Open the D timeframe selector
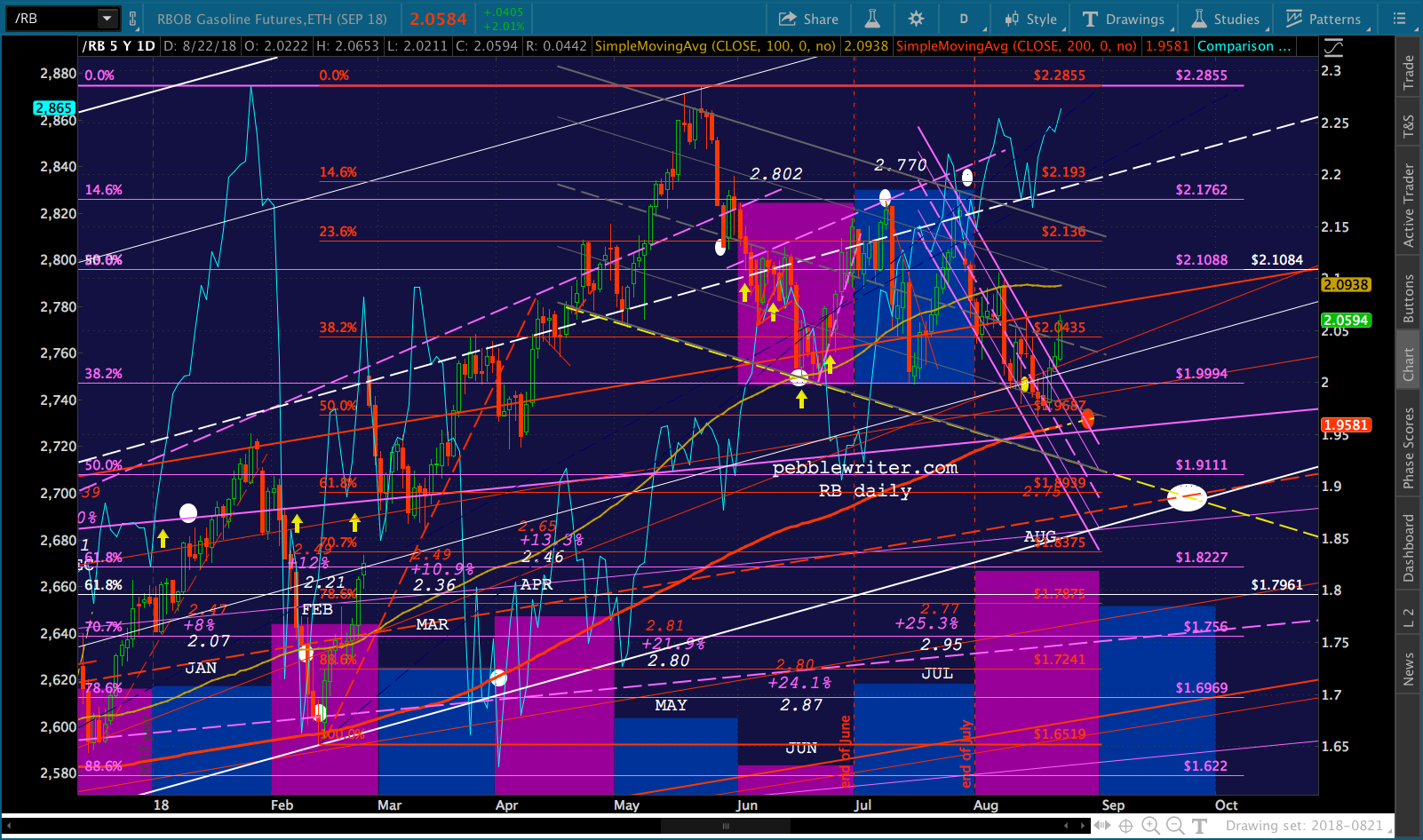The width and height of the screenshot is (1423, 840). point(964,19)
